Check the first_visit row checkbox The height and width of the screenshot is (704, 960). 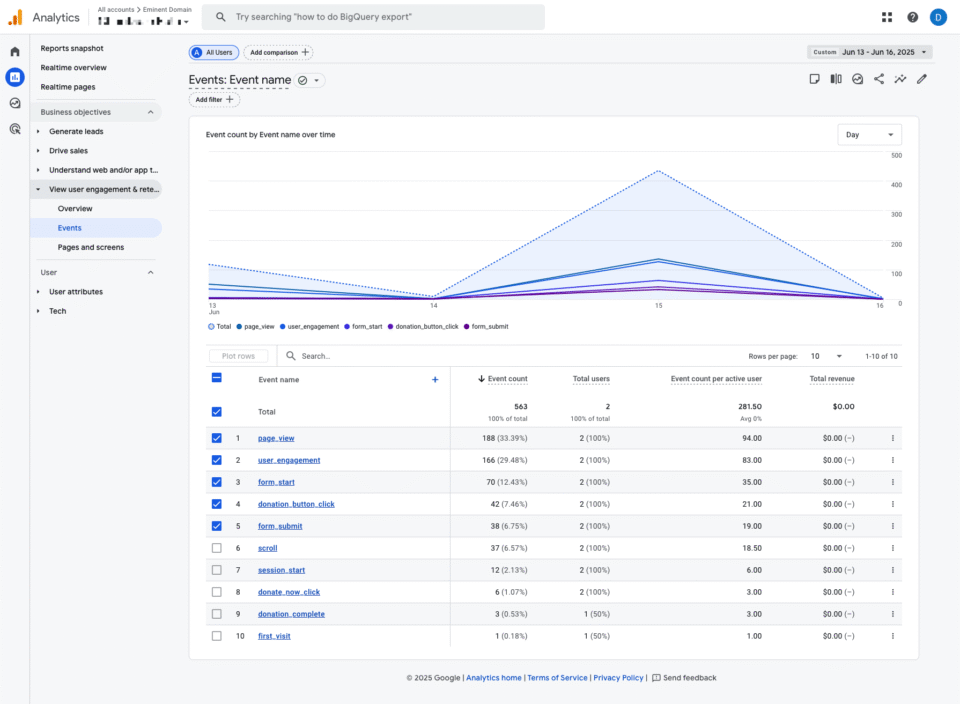217,636
